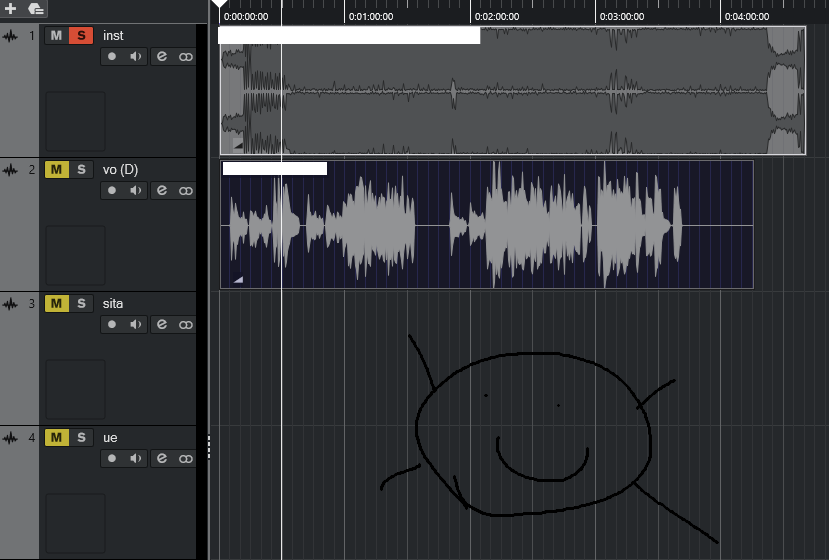The height and width of the screenshot is (560, 829).
Task: Open channel settings (e) for sita
Action: click(x=162, y=324)
